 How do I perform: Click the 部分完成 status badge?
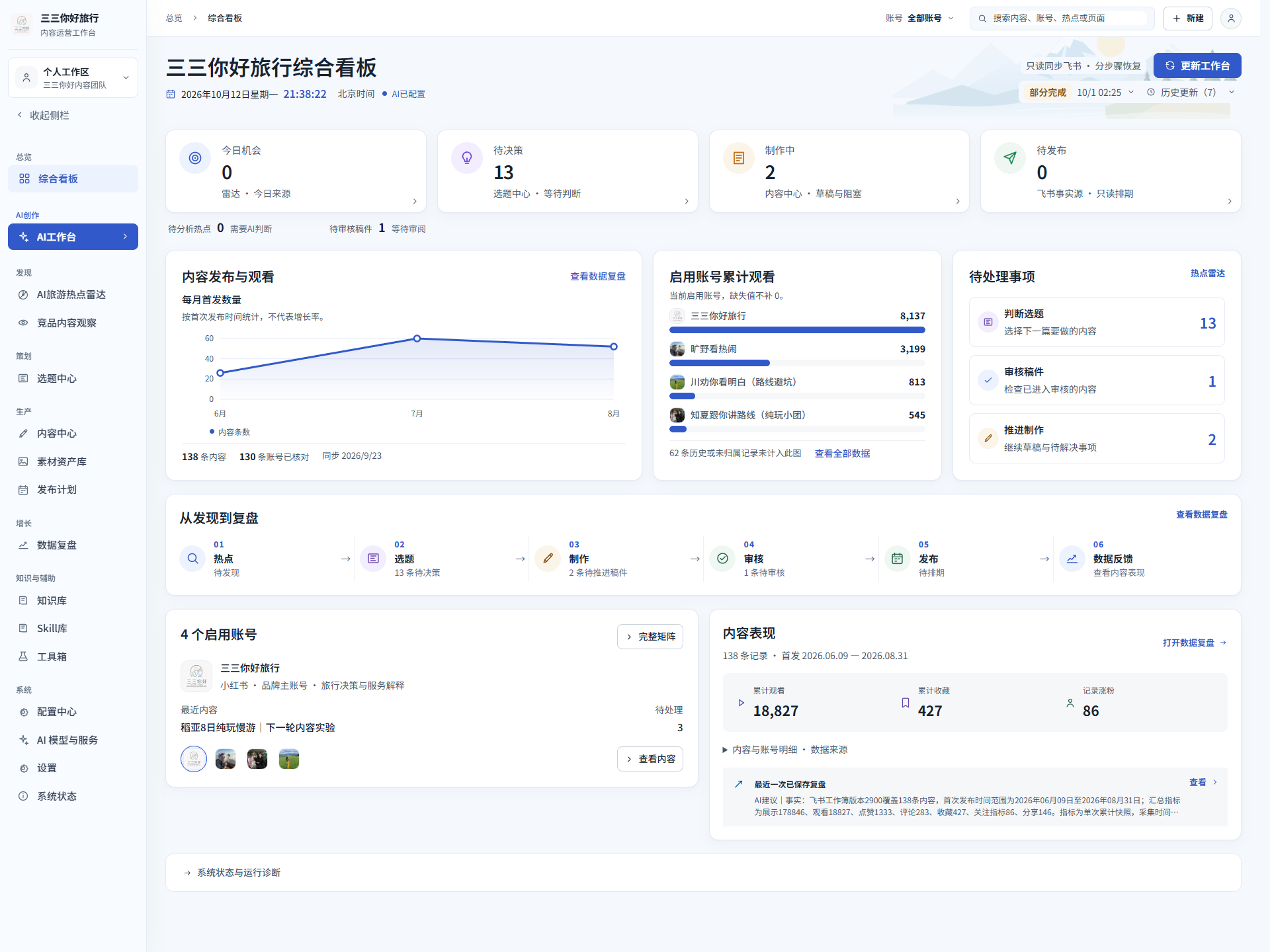[x=1048, y=93]
